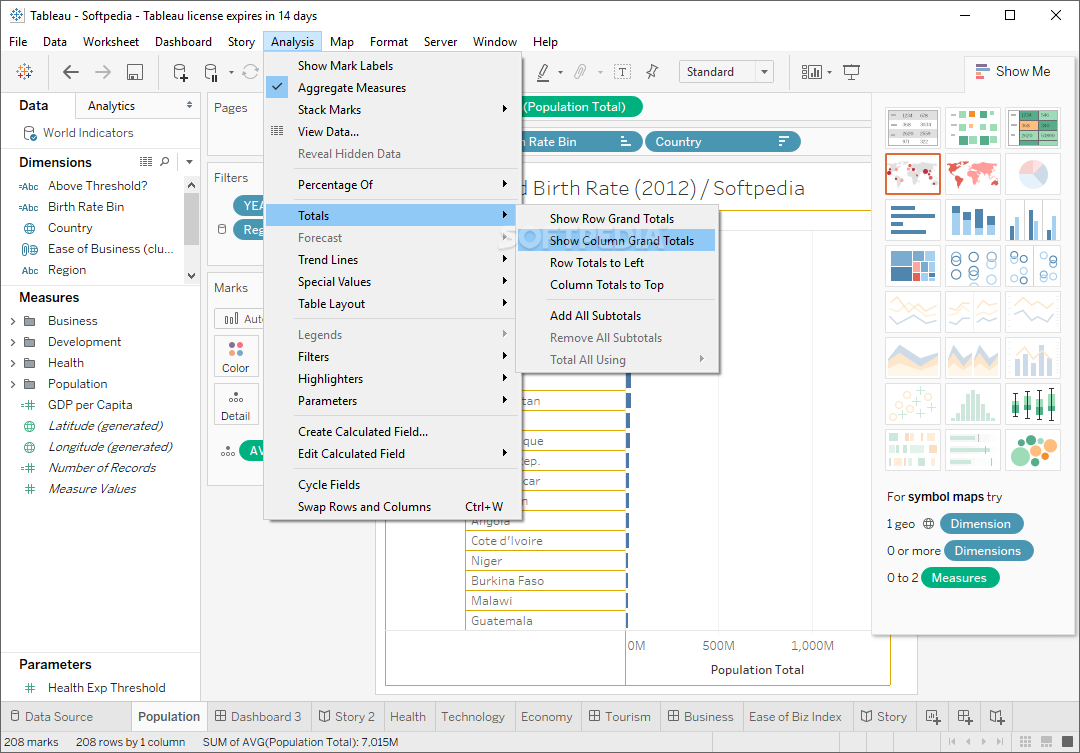Click show filmstrip icon in status bar
Viewport: 1080px width, 753px height.
coord(1046,742)
